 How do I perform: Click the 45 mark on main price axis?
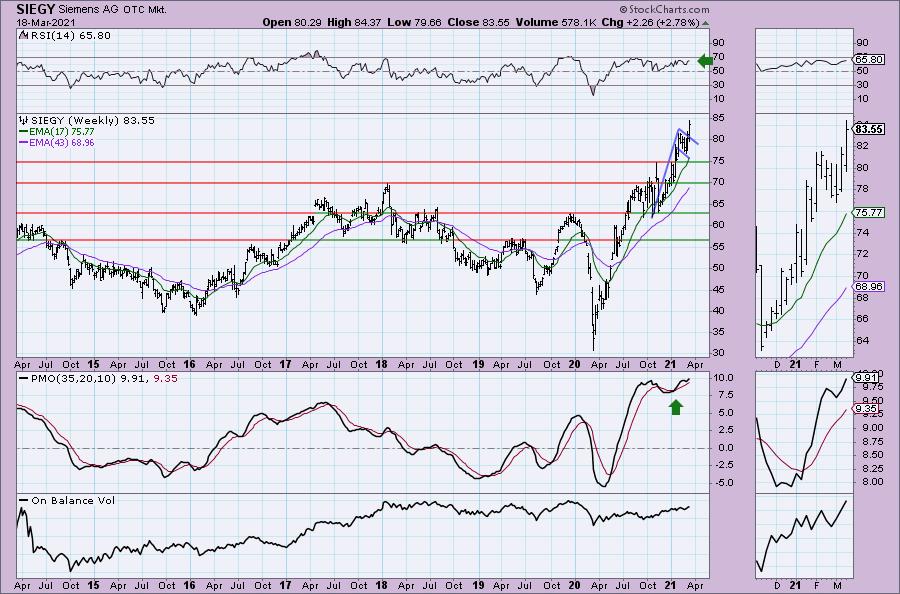point(717,289)
